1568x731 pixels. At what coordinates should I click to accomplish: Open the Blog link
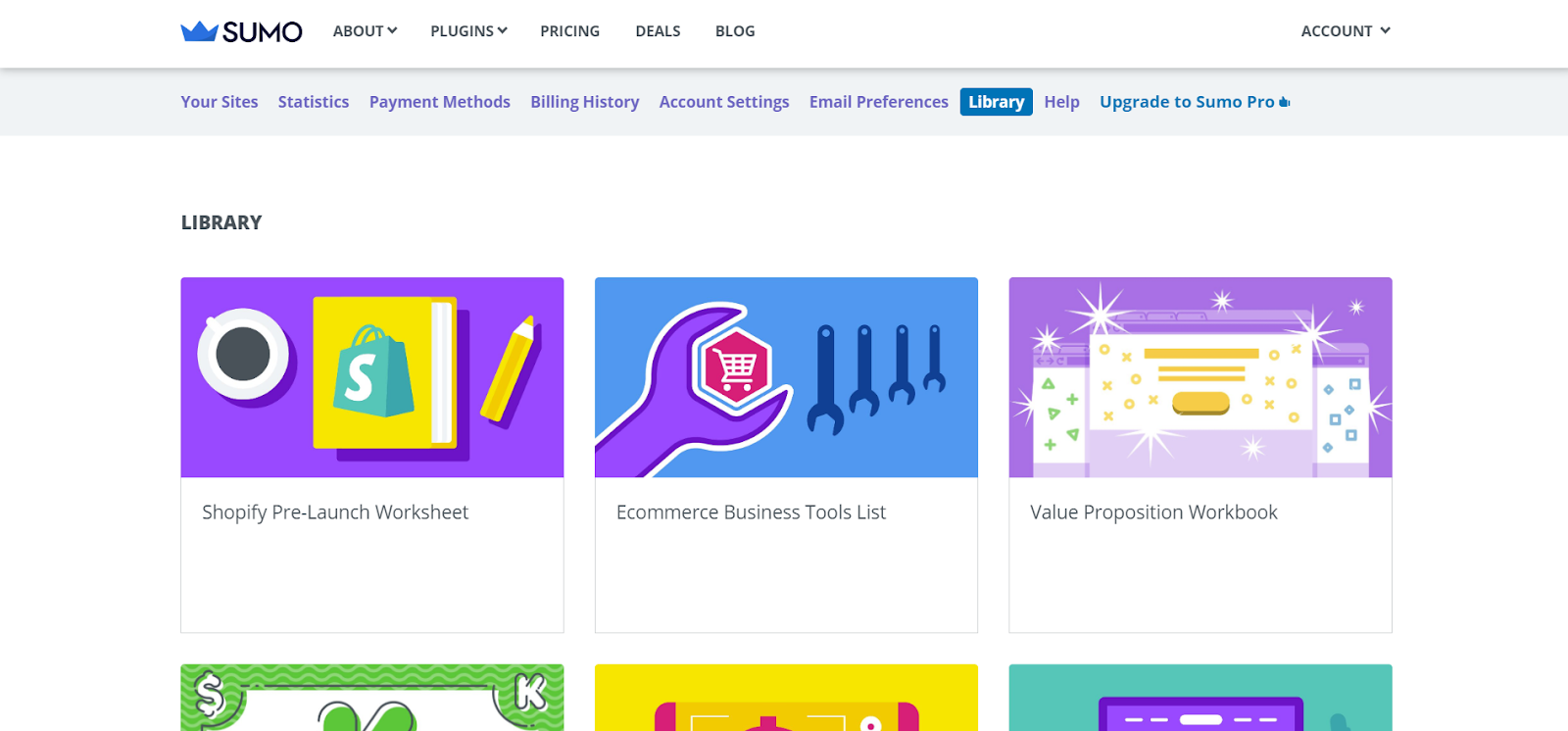pyautogui.click(x=735, y=31)
